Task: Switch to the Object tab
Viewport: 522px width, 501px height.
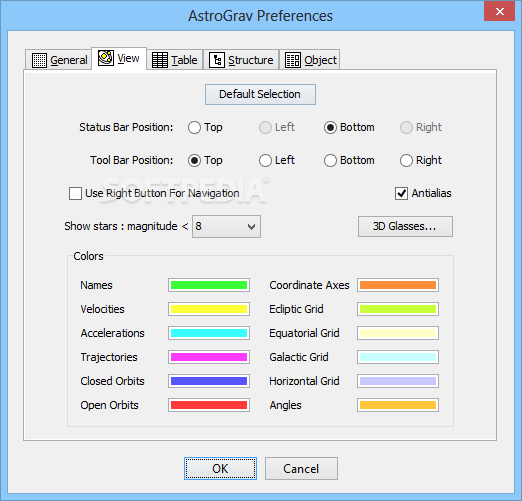Action: tap(310, 60)
